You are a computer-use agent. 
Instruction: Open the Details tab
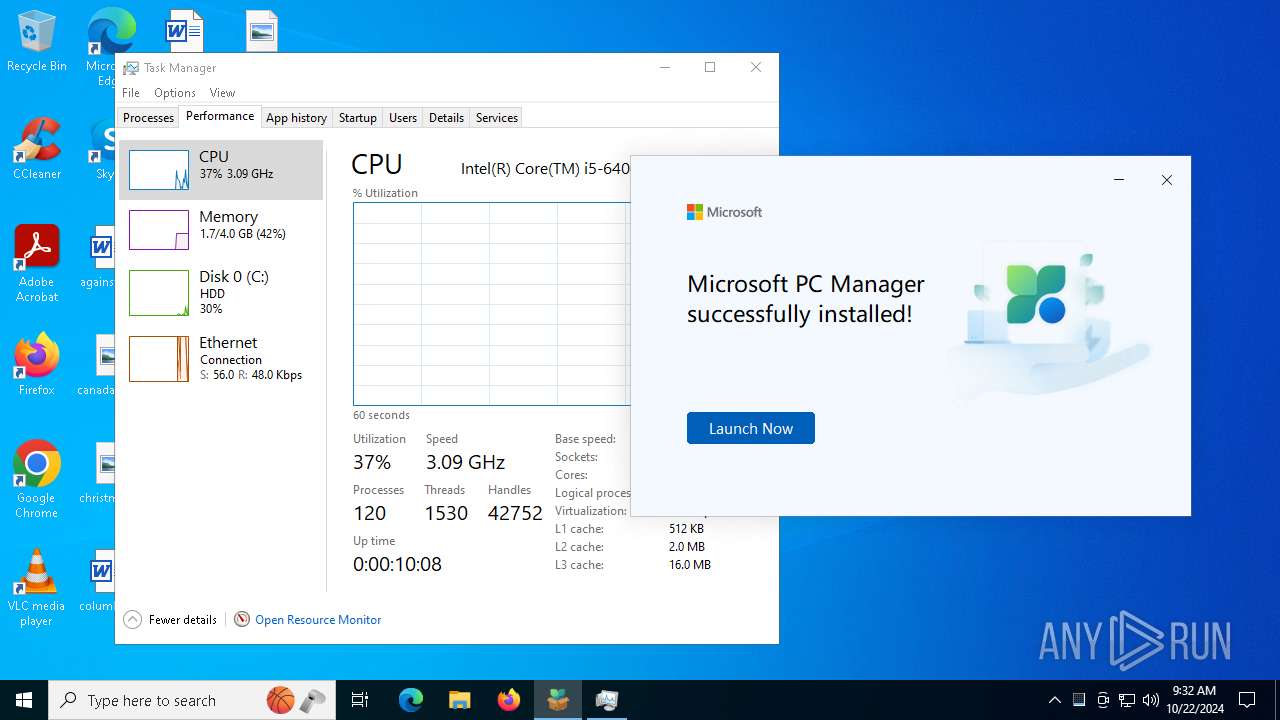[446, 118]
